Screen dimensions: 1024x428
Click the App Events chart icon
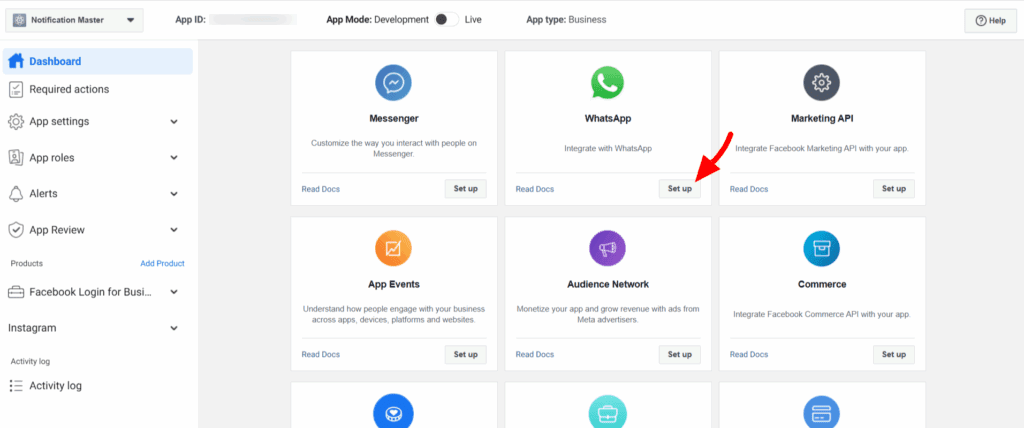point(393,248)
